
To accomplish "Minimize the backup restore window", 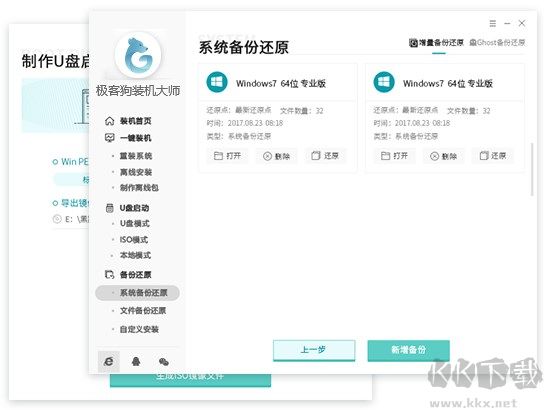I will pyautogui.click(x=507, y=23).
